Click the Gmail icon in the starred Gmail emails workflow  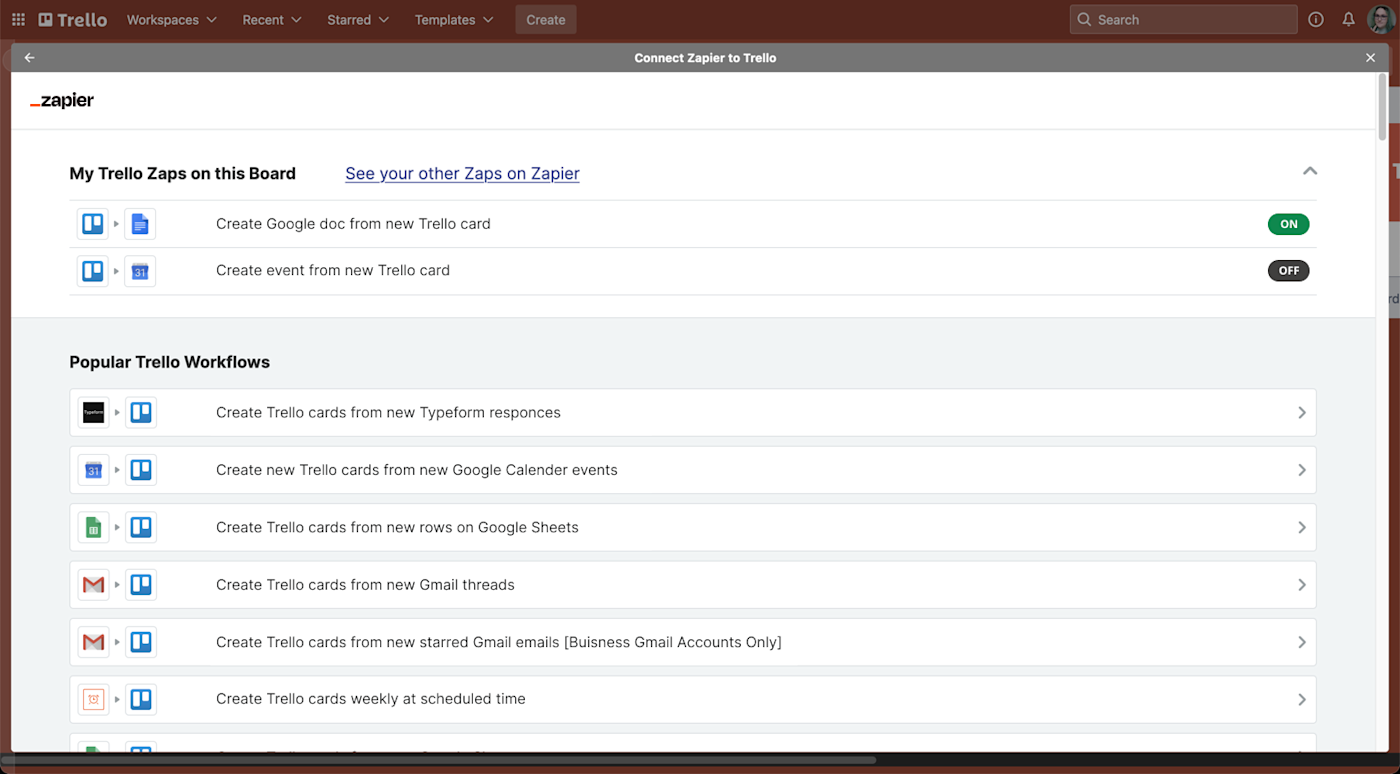[x=94, y=642]
